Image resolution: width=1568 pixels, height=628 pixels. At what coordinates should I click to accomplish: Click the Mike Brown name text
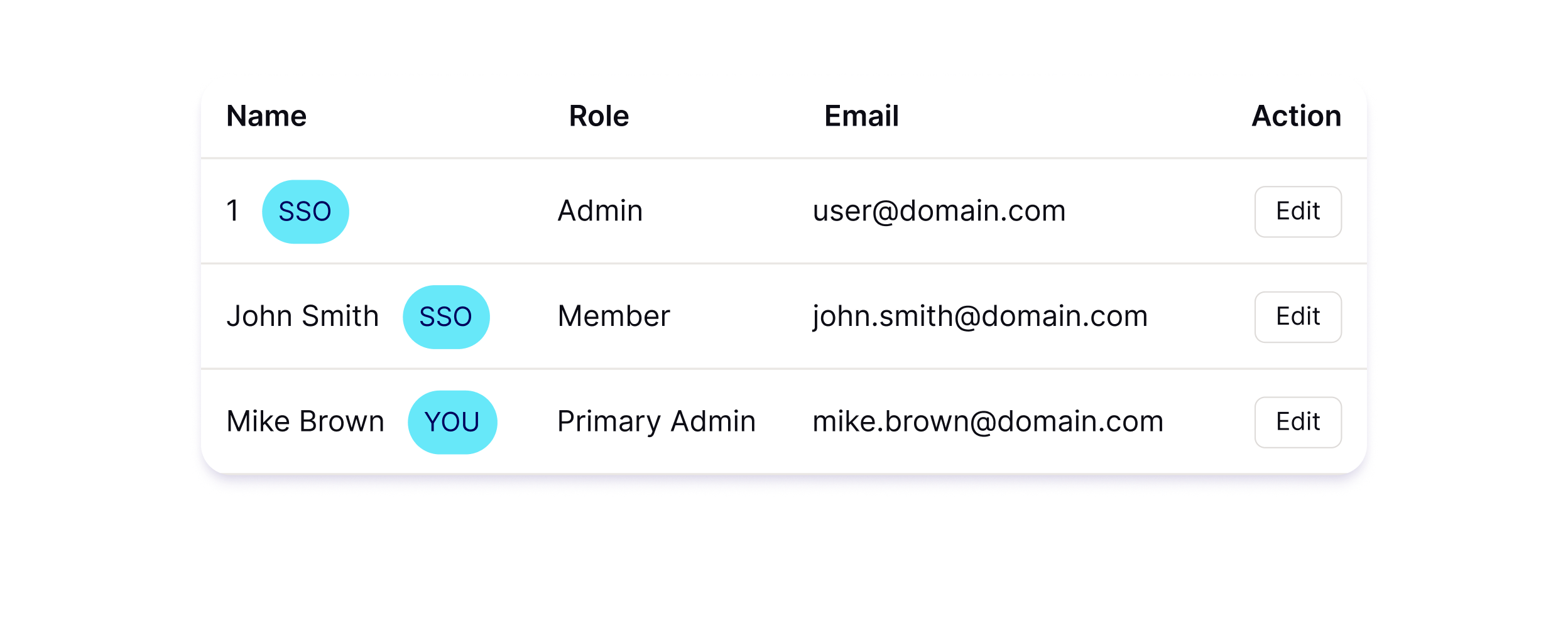305,421
